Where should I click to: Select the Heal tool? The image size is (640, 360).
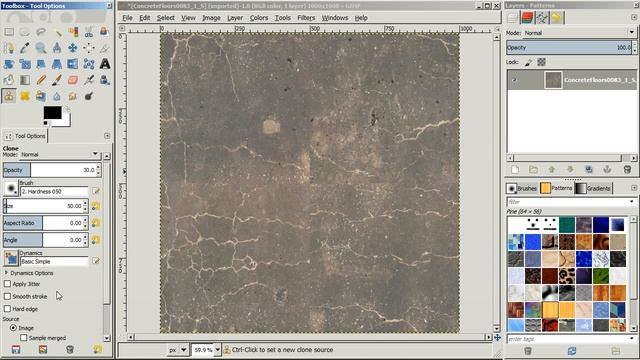(x=25, y=96)
